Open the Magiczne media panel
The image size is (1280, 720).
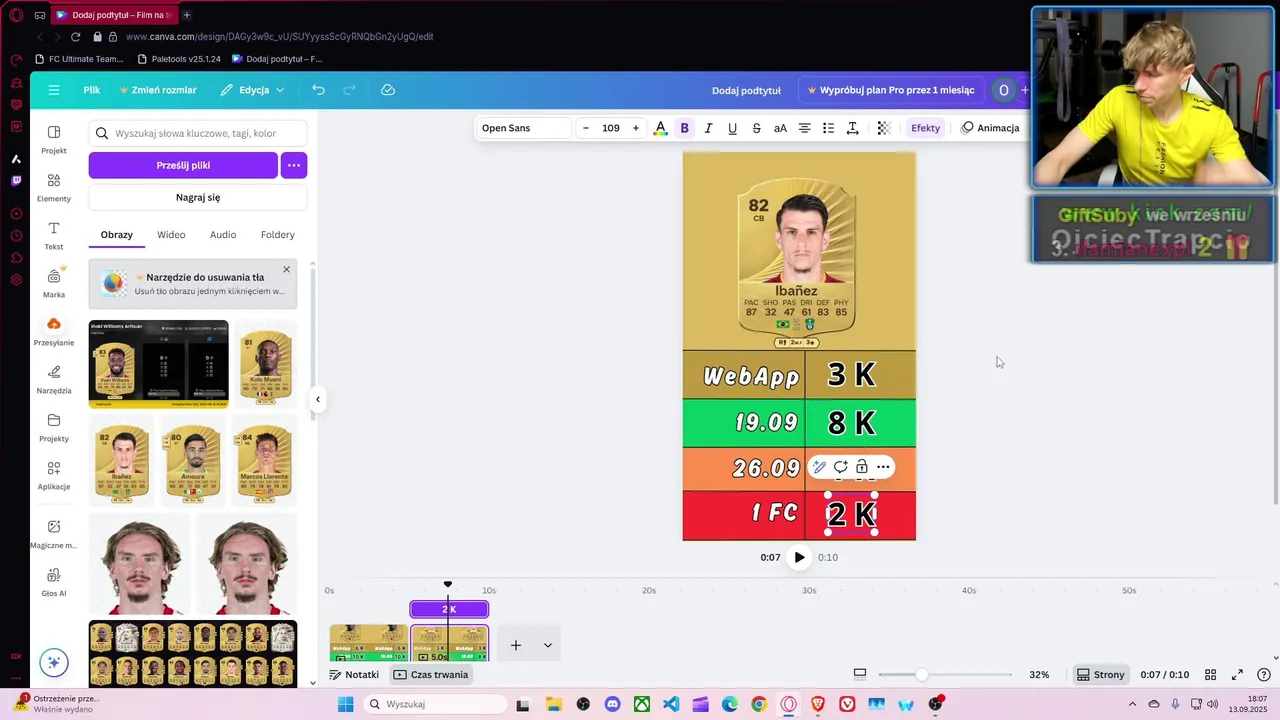pos(54,534)
